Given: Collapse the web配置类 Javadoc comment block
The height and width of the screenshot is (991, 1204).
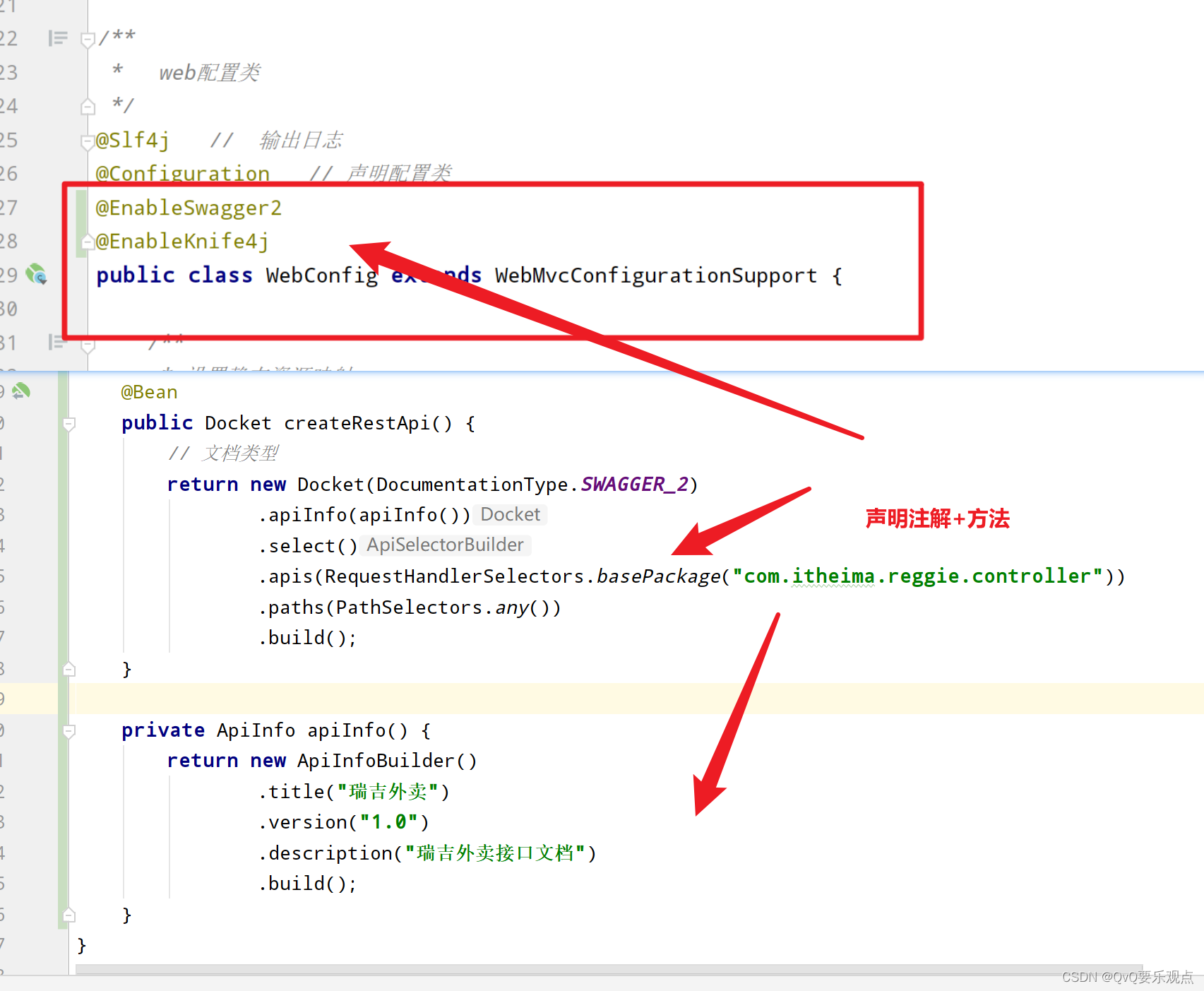Looking at the screenshot, I should (88, 40).
